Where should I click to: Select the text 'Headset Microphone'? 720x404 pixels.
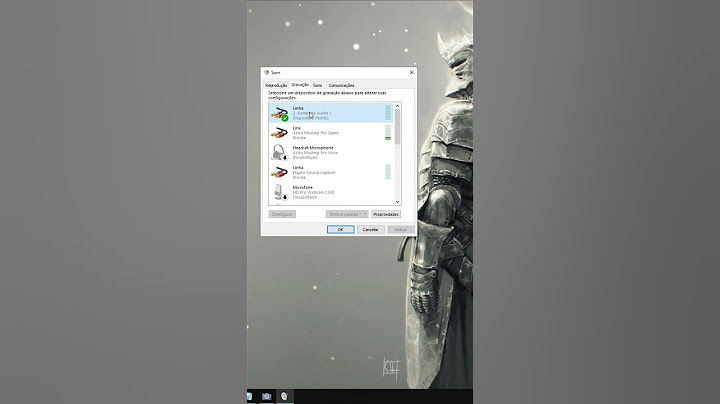313,148
